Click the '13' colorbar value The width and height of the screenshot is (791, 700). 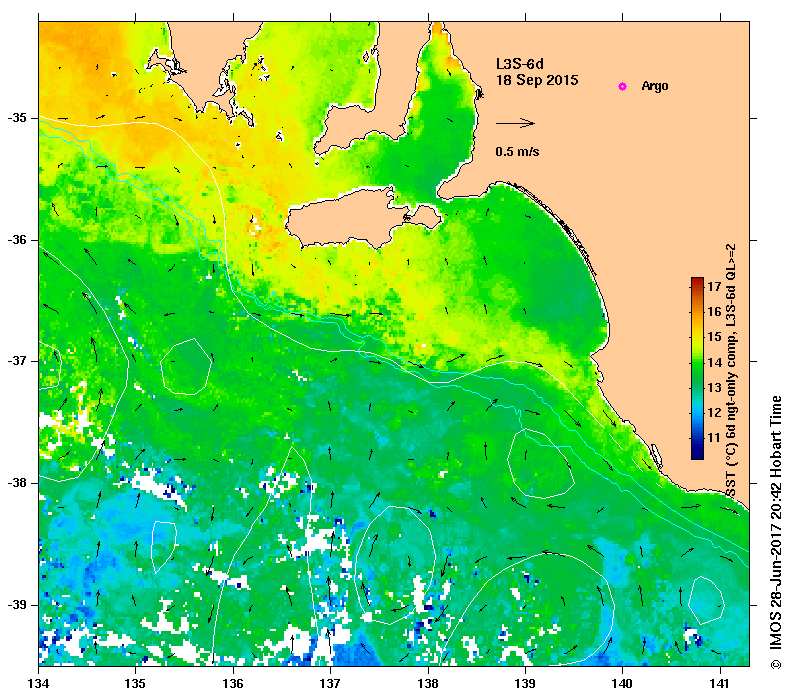[714, 387]
